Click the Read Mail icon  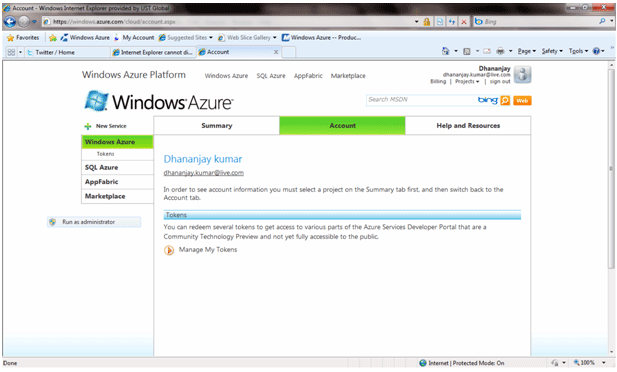coord(487,51)
